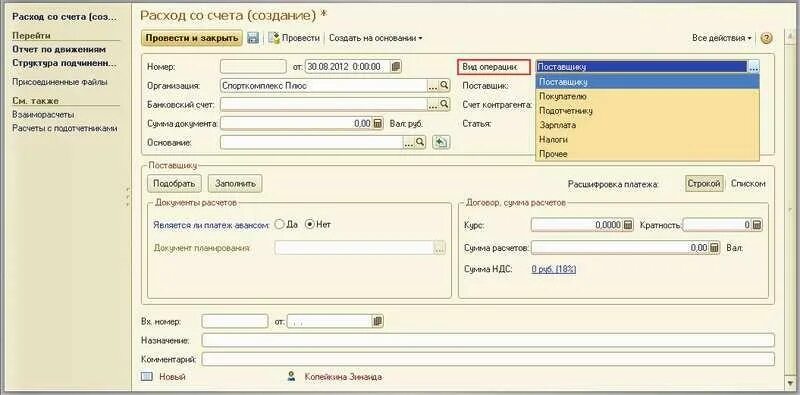The image size is (800, 395).
Task: Click the Сумма документа value field
Action: [296, 124]
